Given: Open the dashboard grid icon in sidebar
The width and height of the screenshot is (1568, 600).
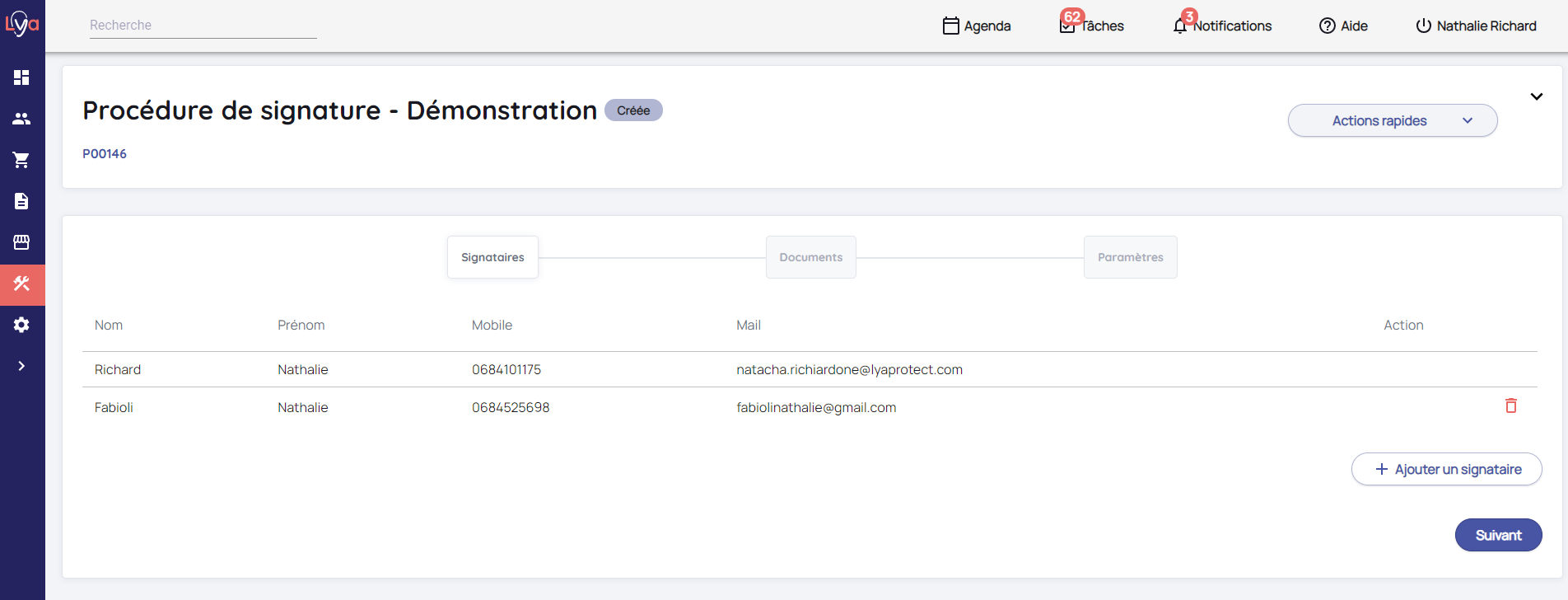Looking at the screenshot, I should click(21, 77).
